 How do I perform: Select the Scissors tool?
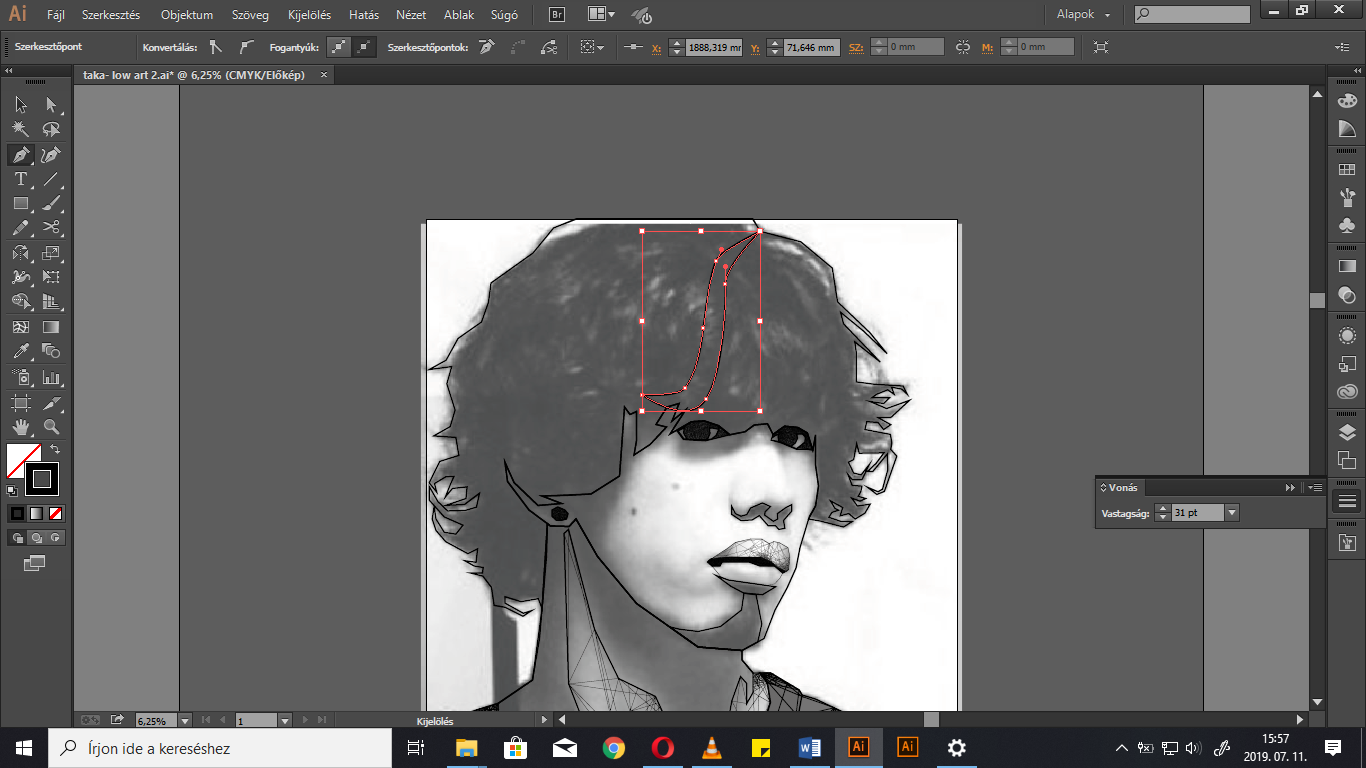click(x=51, y=228)
